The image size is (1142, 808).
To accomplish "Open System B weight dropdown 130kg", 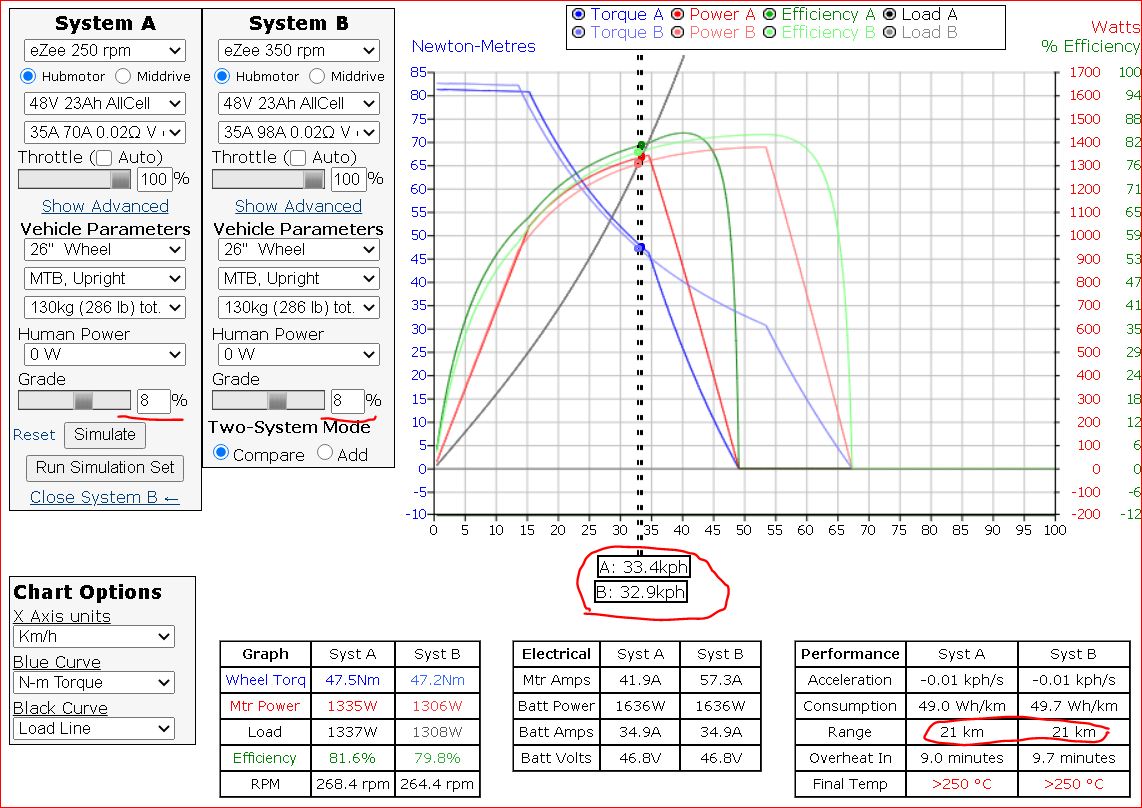I will pos(299,307).
